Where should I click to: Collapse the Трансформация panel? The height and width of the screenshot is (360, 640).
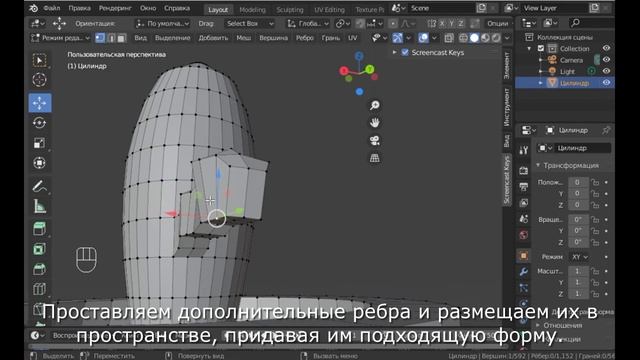click(538, 165)
